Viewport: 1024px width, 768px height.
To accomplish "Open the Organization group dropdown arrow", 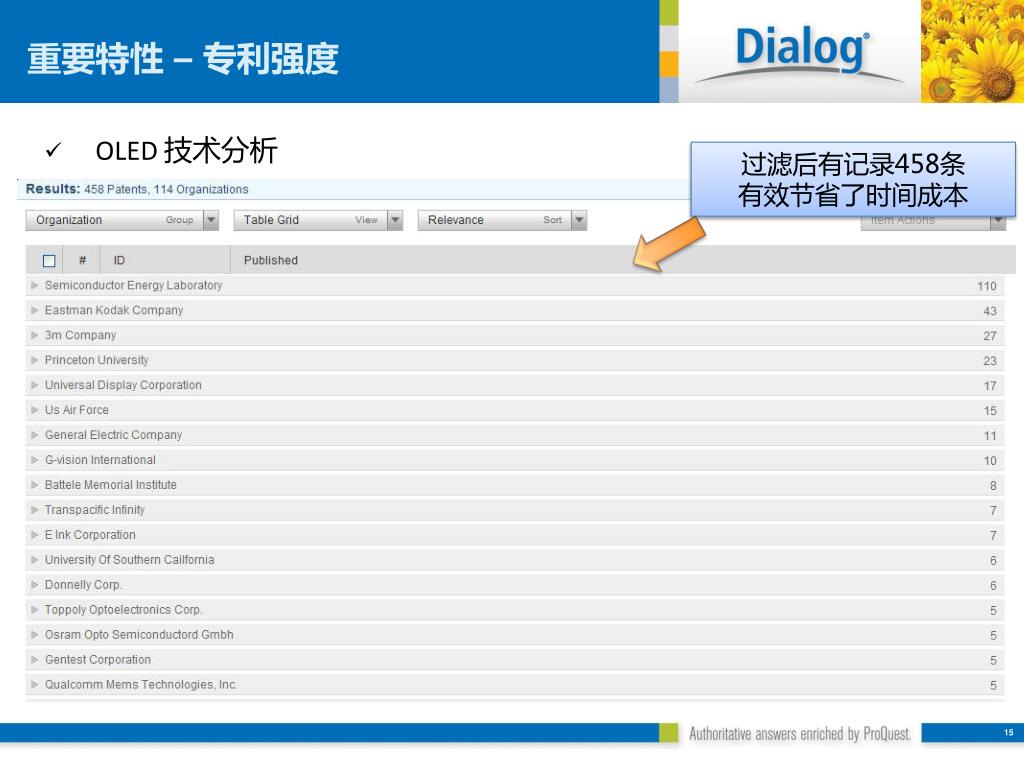I will [x=211, y=220].
